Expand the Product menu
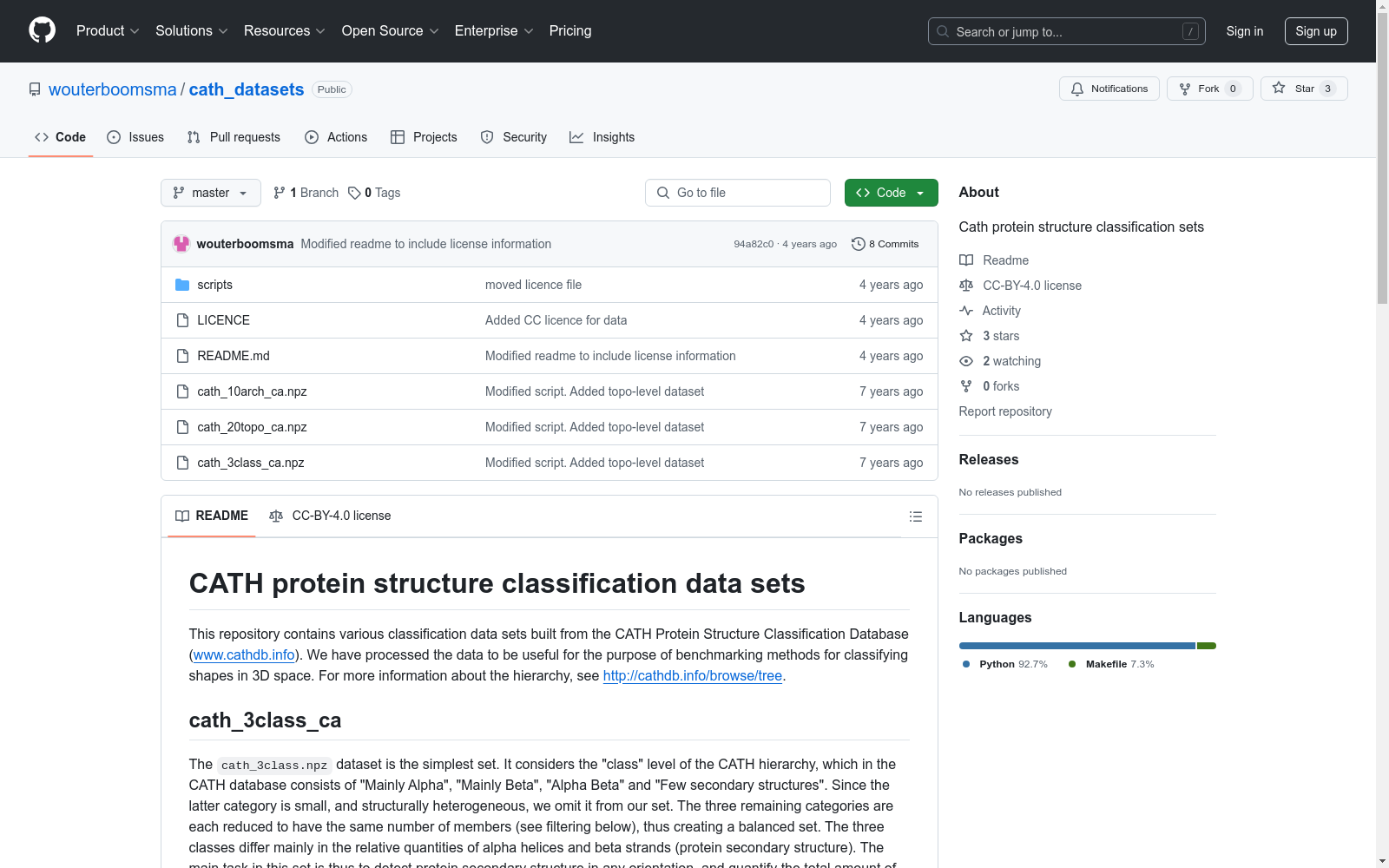1389x868 pixels. coord(108,30)
